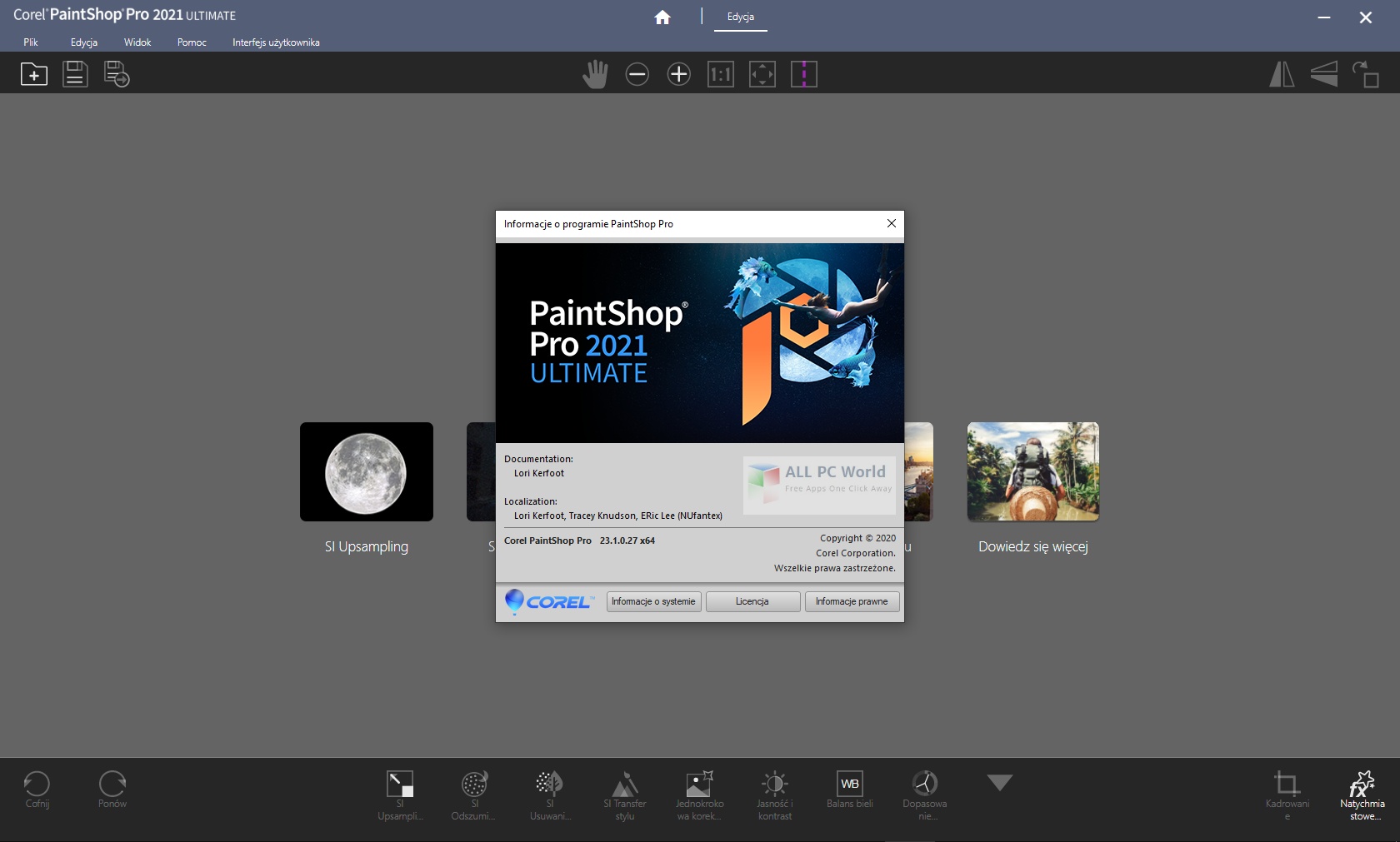
Task: Toggle the split view comparison icon
Action: coord(804,74)
